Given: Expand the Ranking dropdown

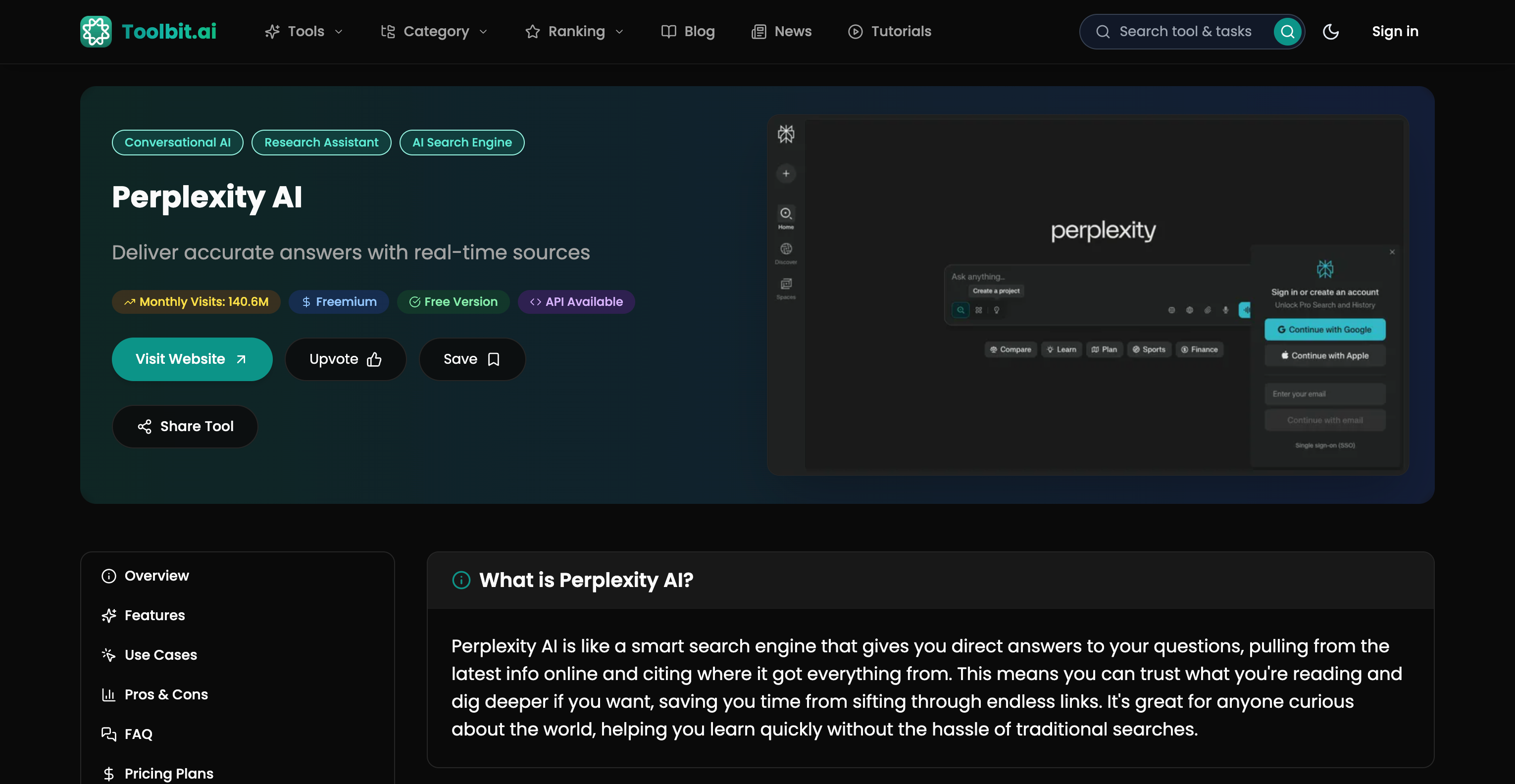Looking at the screenshot, I should point(574,31).
